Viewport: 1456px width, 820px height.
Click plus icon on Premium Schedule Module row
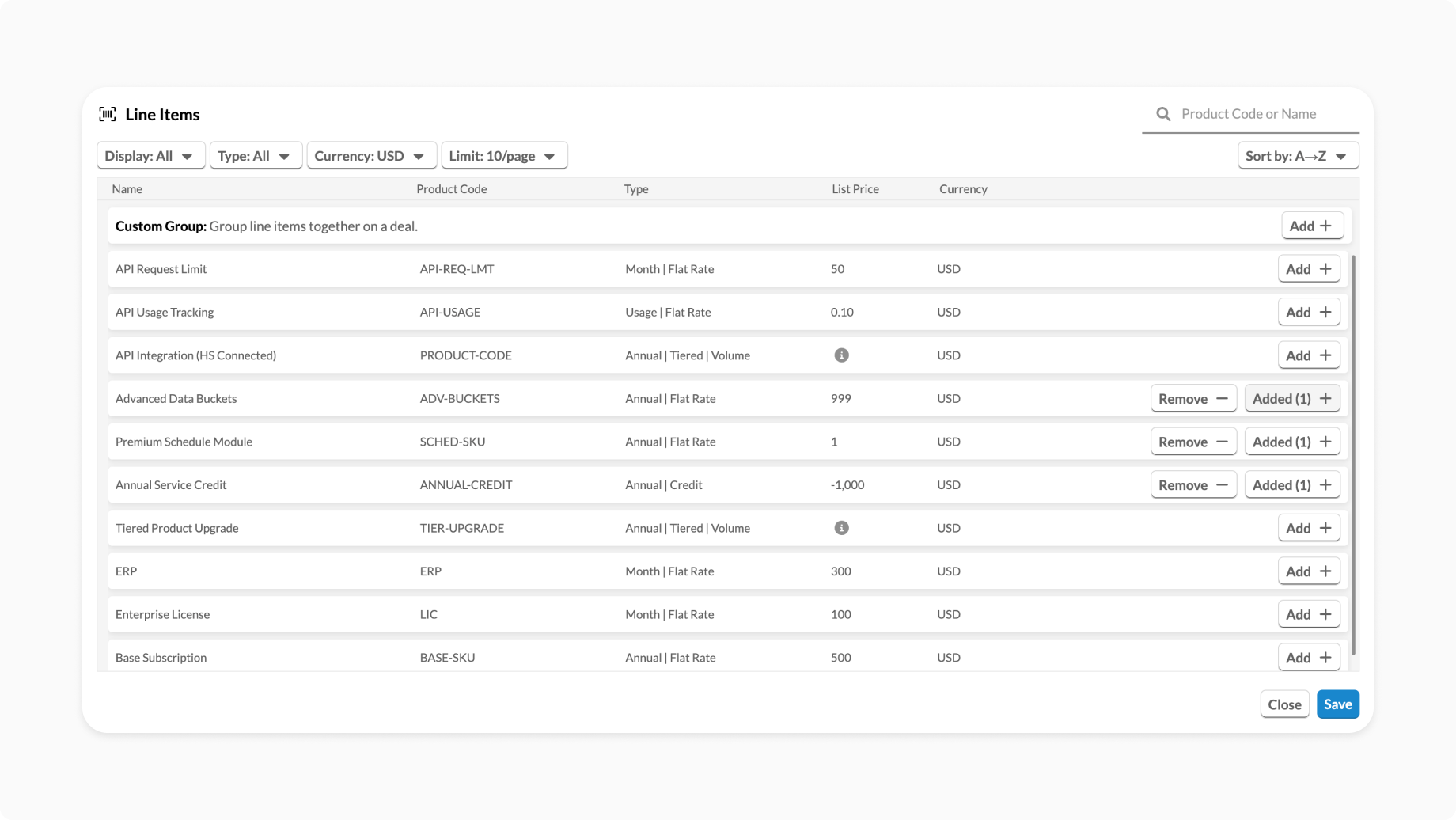click(1325, 442)
